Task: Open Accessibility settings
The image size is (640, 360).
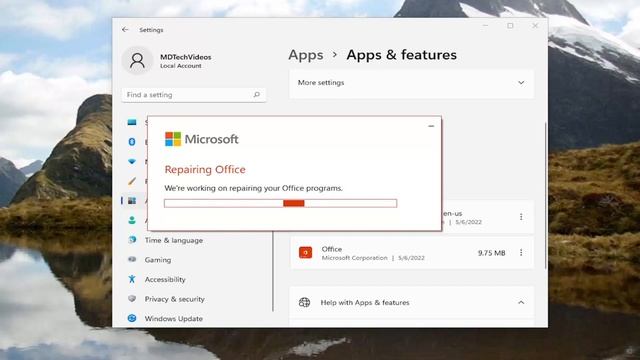Action: pyautogui.click(x=165, y=279)
